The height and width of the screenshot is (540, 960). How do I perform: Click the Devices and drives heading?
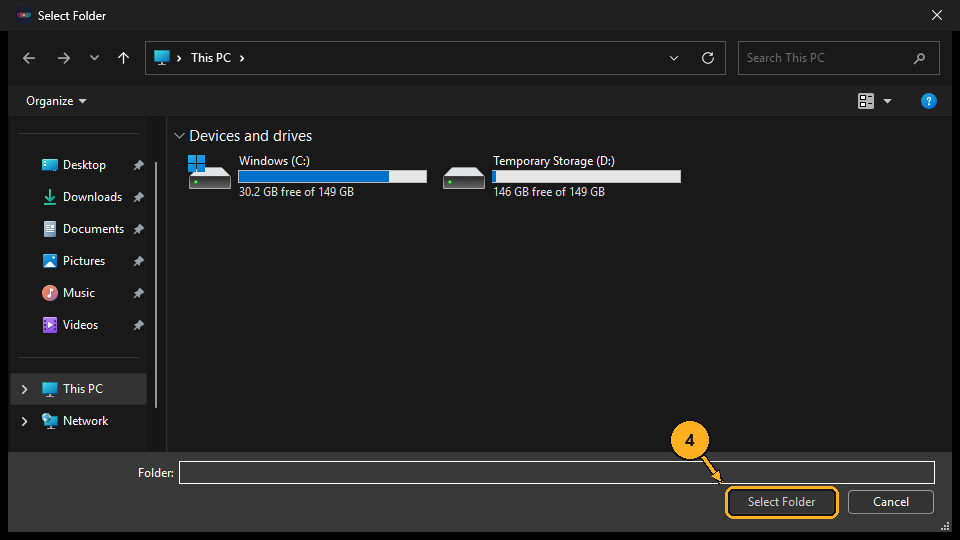pos(250,136)
